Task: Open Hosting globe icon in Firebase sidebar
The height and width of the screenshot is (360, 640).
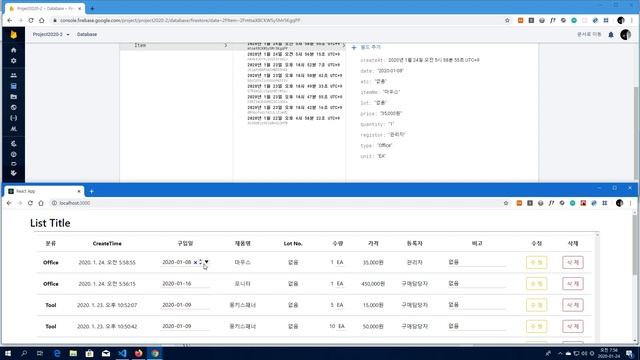Action: (x=13, y=107)
